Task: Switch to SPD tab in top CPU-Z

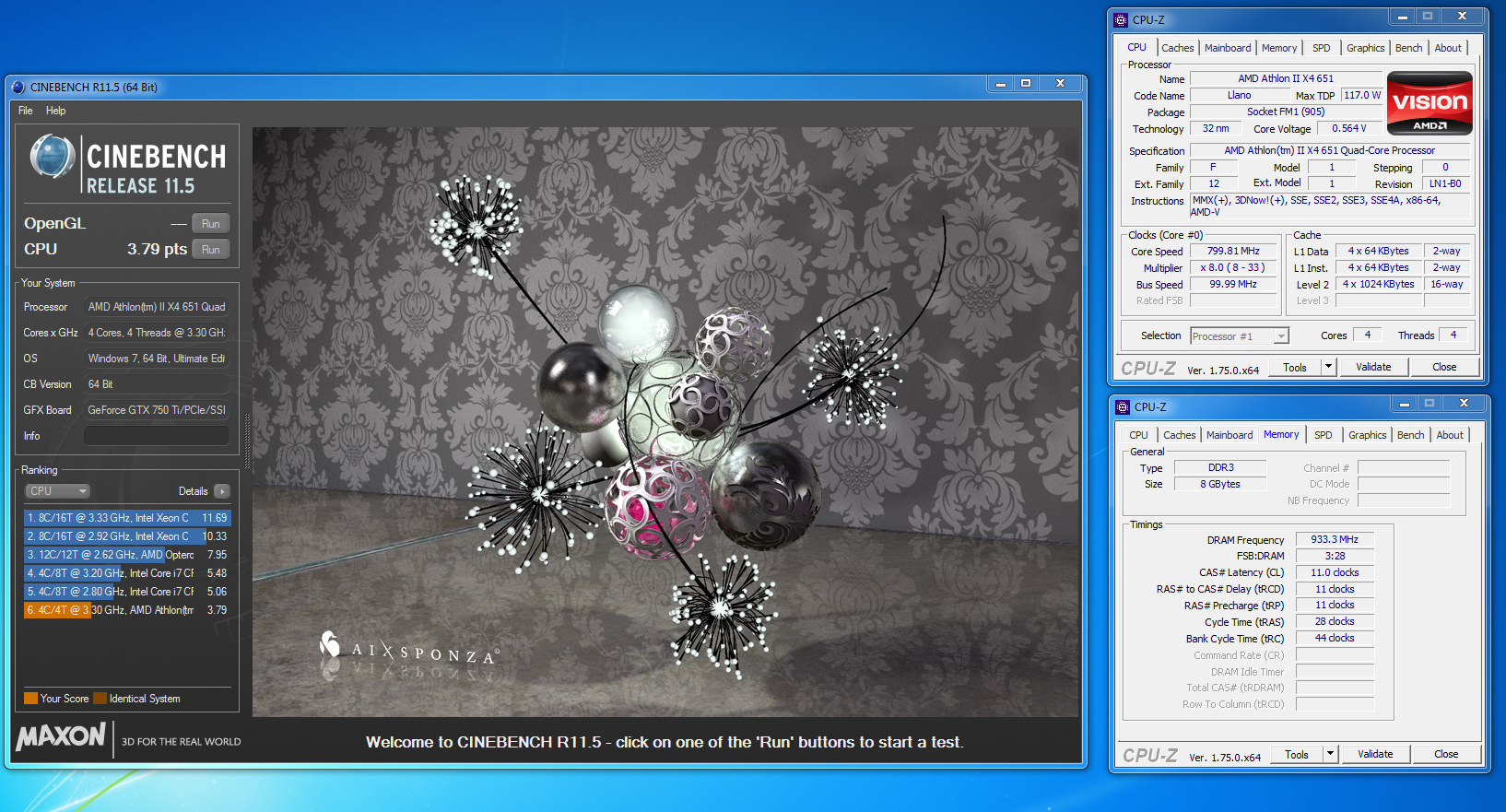Action: click(1322, 48)
